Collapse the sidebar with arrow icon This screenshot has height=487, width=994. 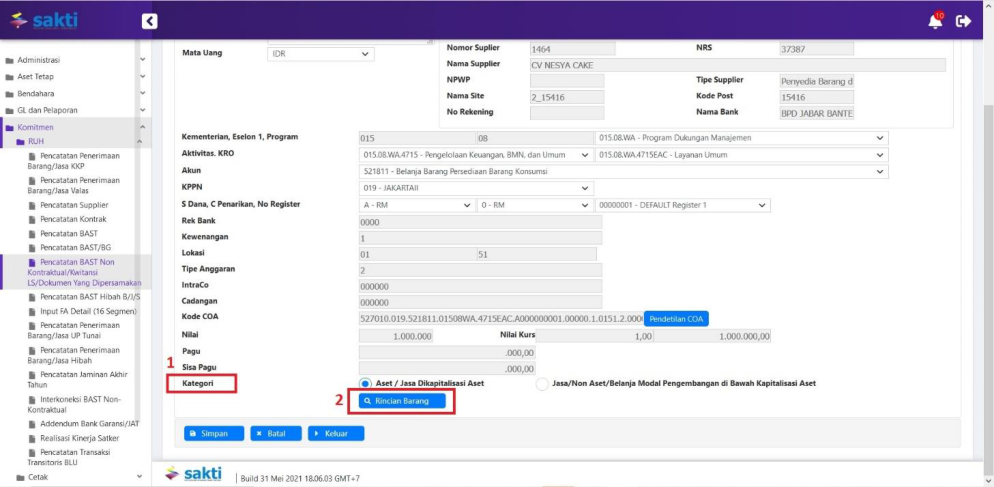tap(149, 21)
